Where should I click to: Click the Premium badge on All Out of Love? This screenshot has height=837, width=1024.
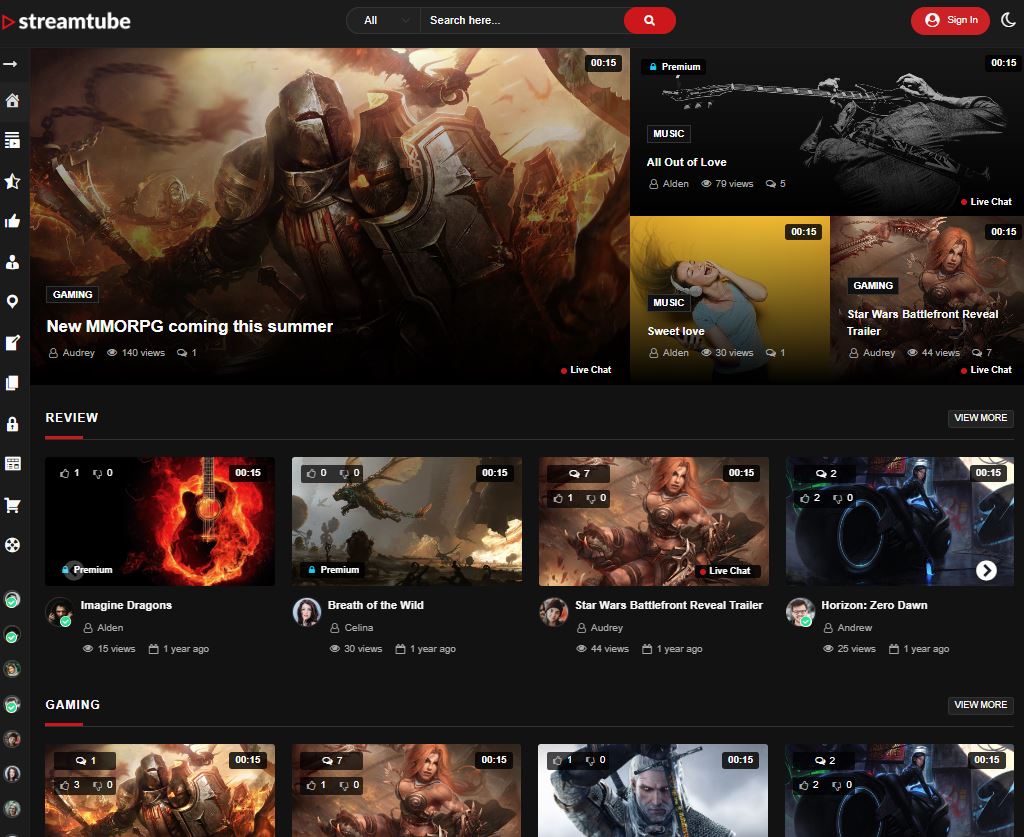click(675, 67)
